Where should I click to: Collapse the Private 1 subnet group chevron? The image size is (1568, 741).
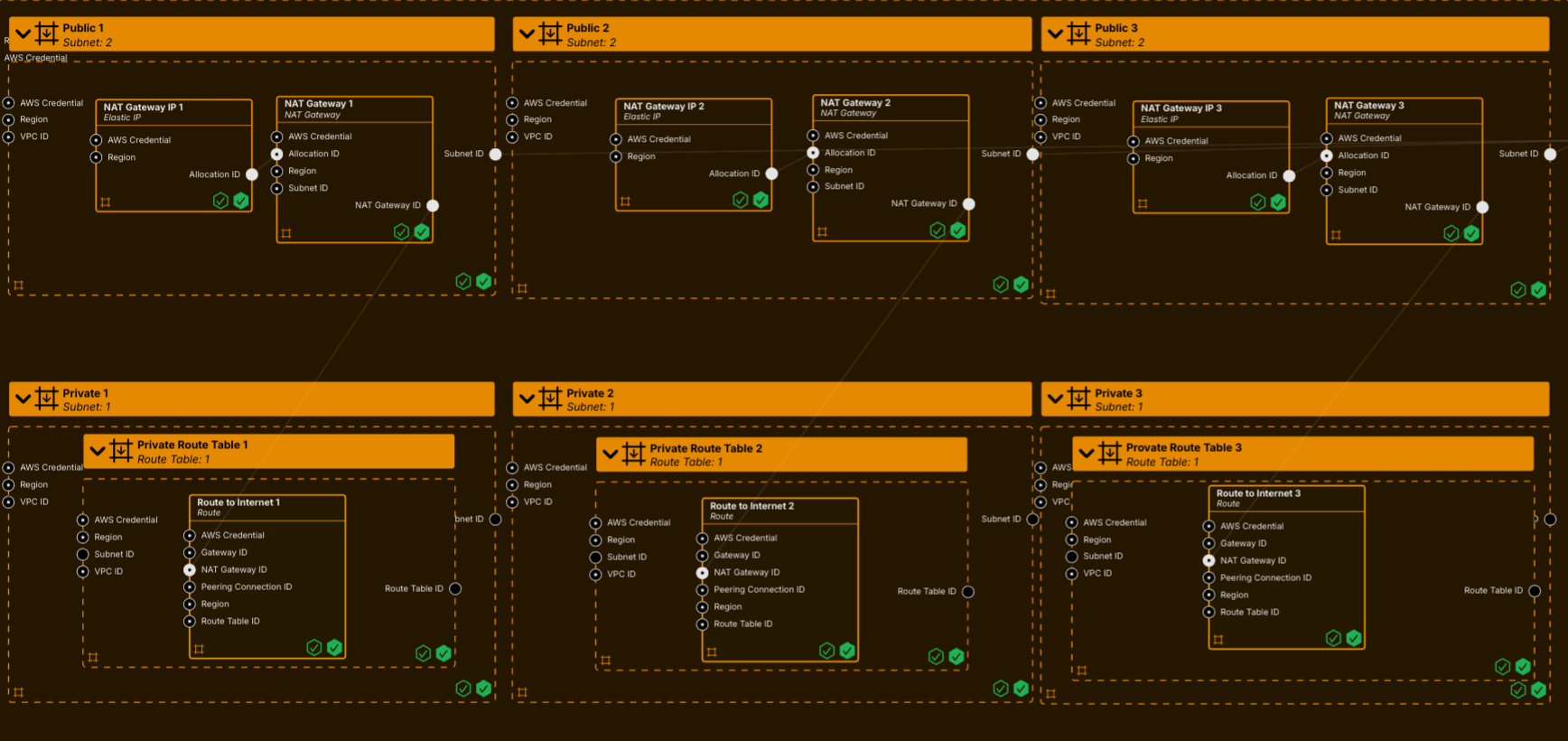coord(23,399)
